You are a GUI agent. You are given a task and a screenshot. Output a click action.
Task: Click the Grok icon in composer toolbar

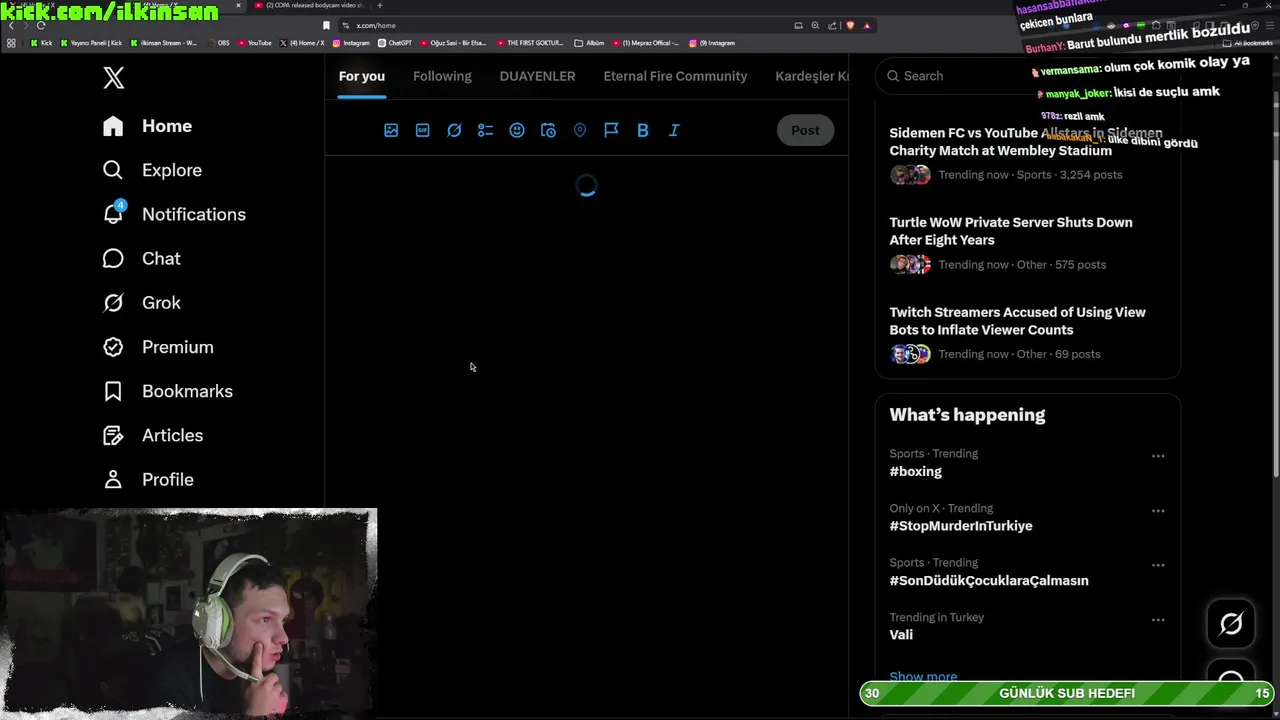(454, 130)
